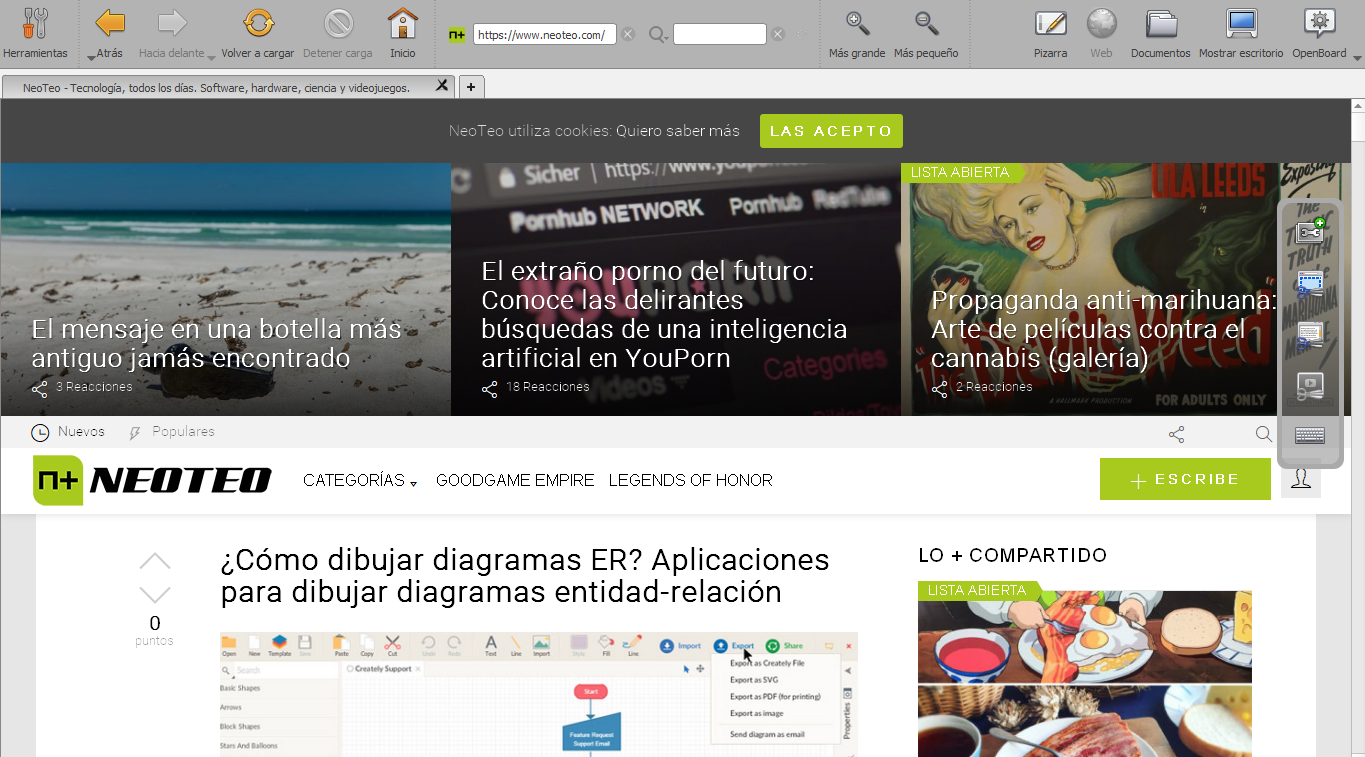Accept cookies with LAS ACEPTO
The height and width of the screenshot is (757, 1365).
tap(831, 131)
